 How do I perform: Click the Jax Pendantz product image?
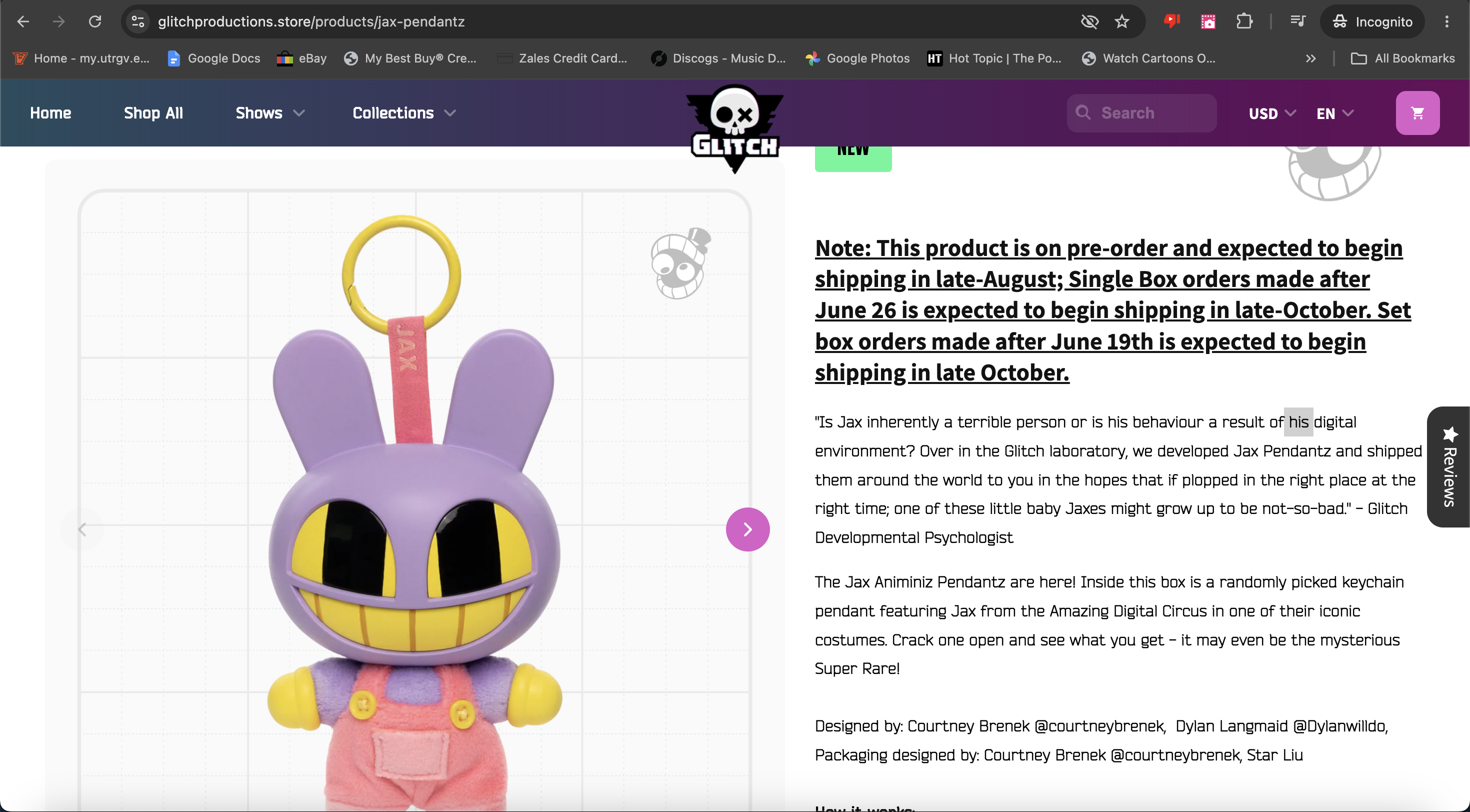[415, 501]
